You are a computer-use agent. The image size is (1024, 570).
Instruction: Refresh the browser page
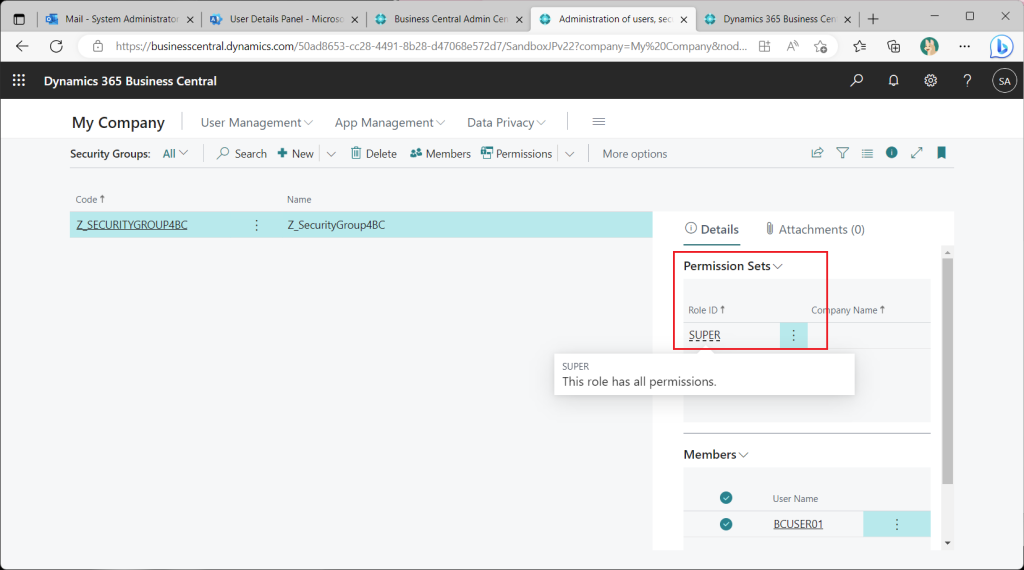[56, 46]
